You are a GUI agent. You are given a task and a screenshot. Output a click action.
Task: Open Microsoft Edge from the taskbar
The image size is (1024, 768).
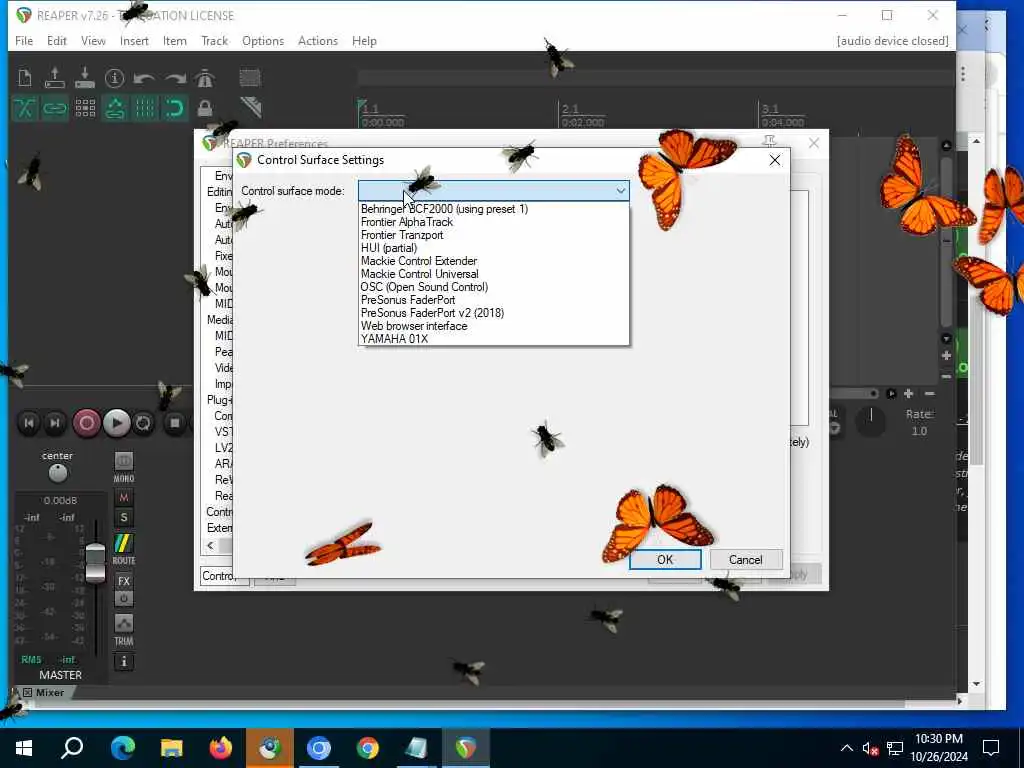[x=123, y=748]
